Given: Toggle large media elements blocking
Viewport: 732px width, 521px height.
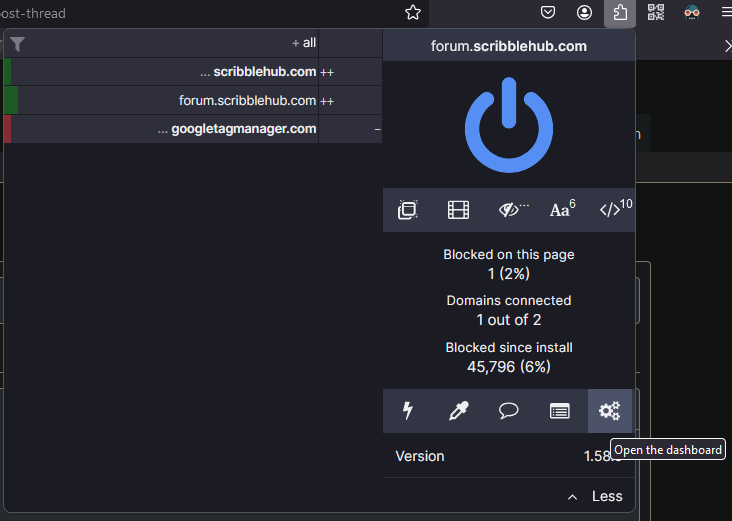Looking at the screenshot, I should (458, 210).
